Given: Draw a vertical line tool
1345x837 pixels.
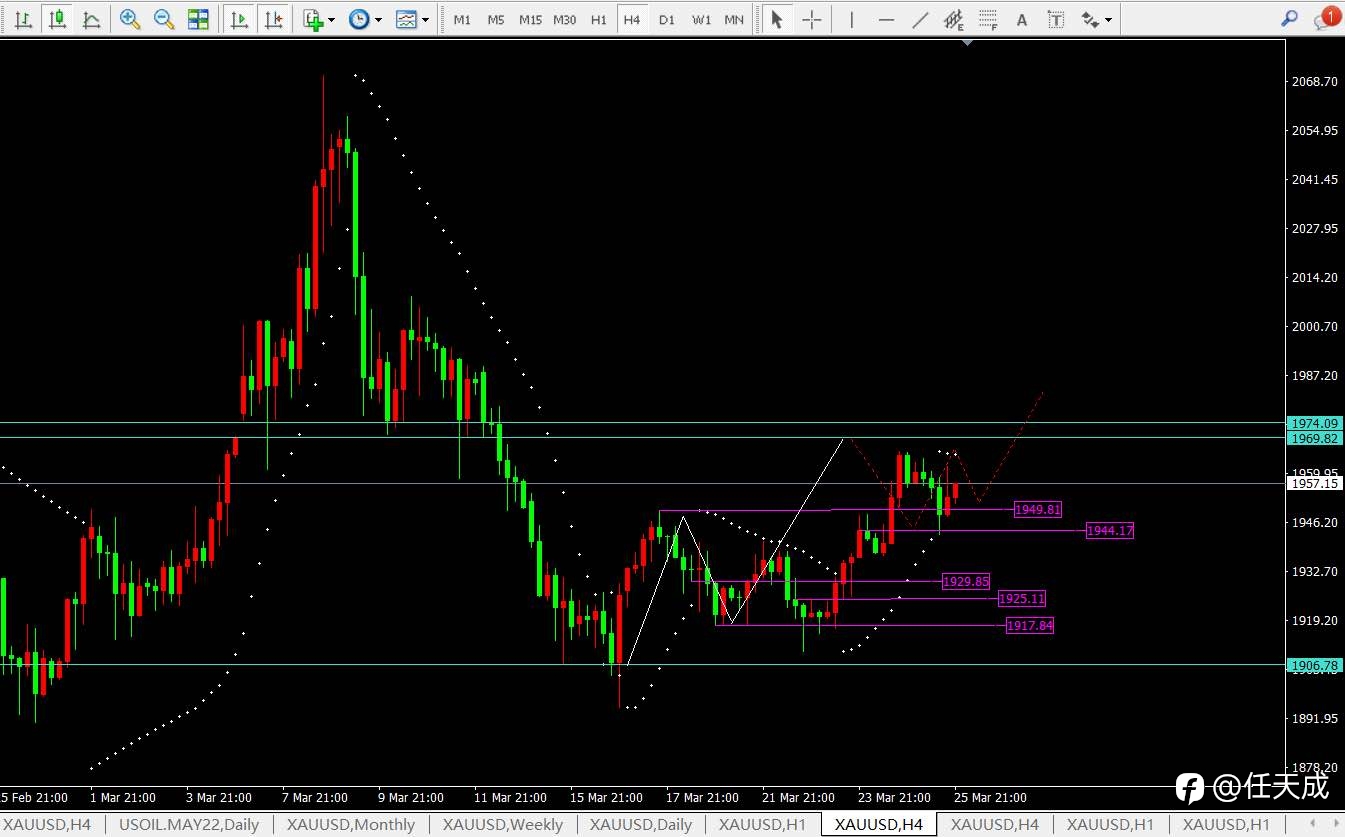Looking at the screenshot, I should (851, 19).
